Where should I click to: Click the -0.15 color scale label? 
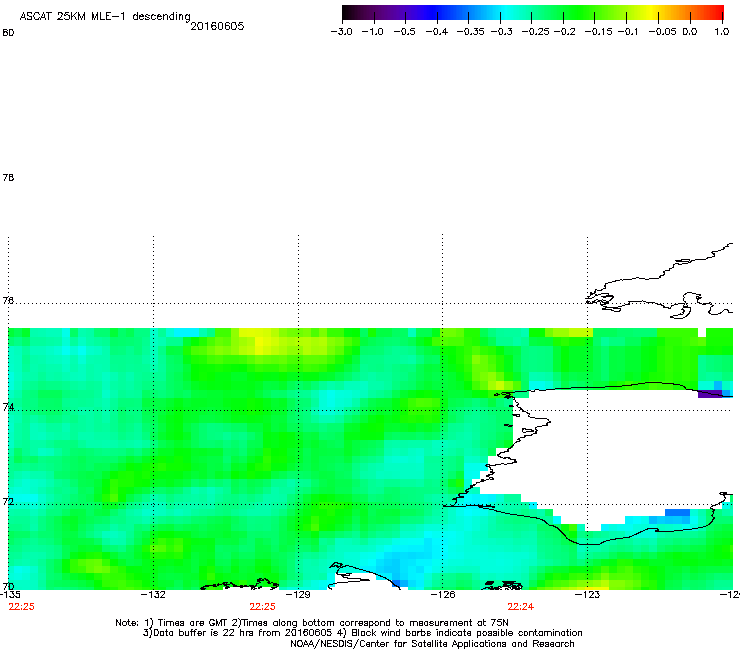point(598,32)
